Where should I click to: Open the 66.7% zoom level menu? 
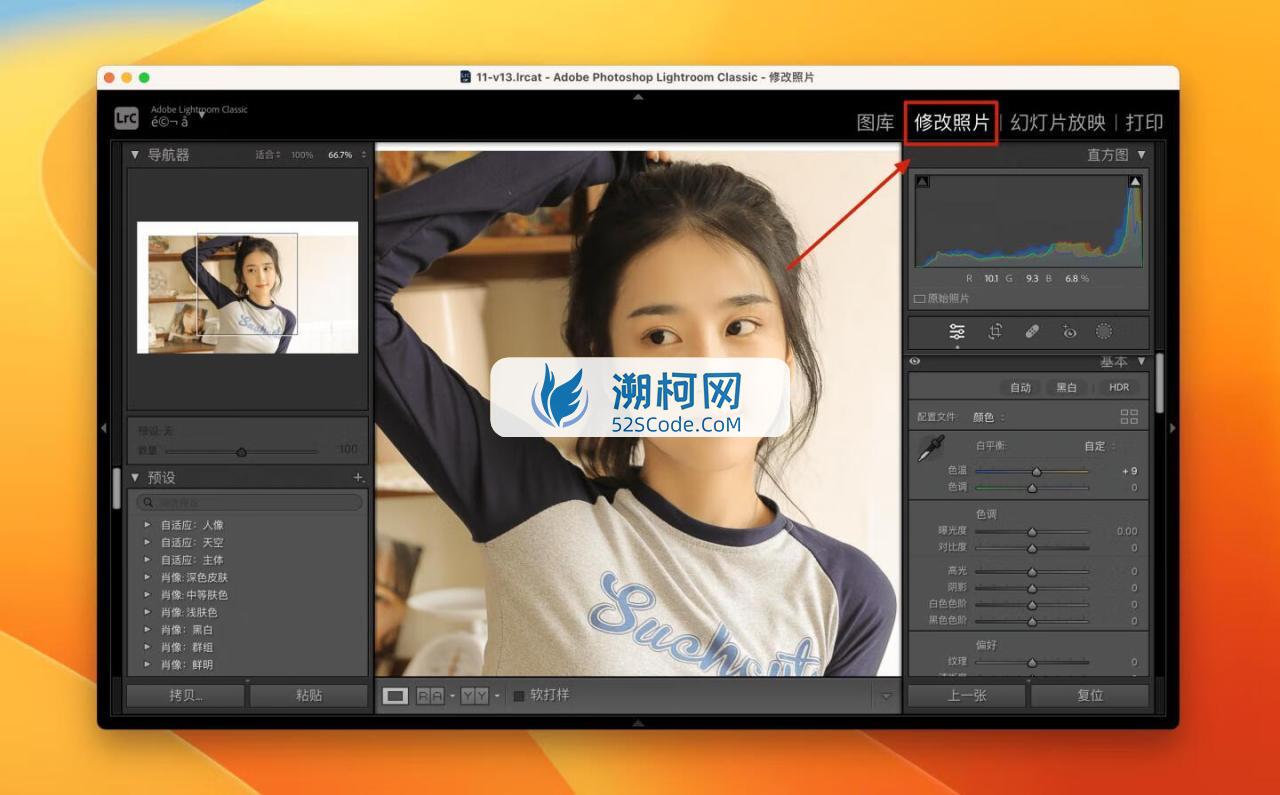point(345,155)
